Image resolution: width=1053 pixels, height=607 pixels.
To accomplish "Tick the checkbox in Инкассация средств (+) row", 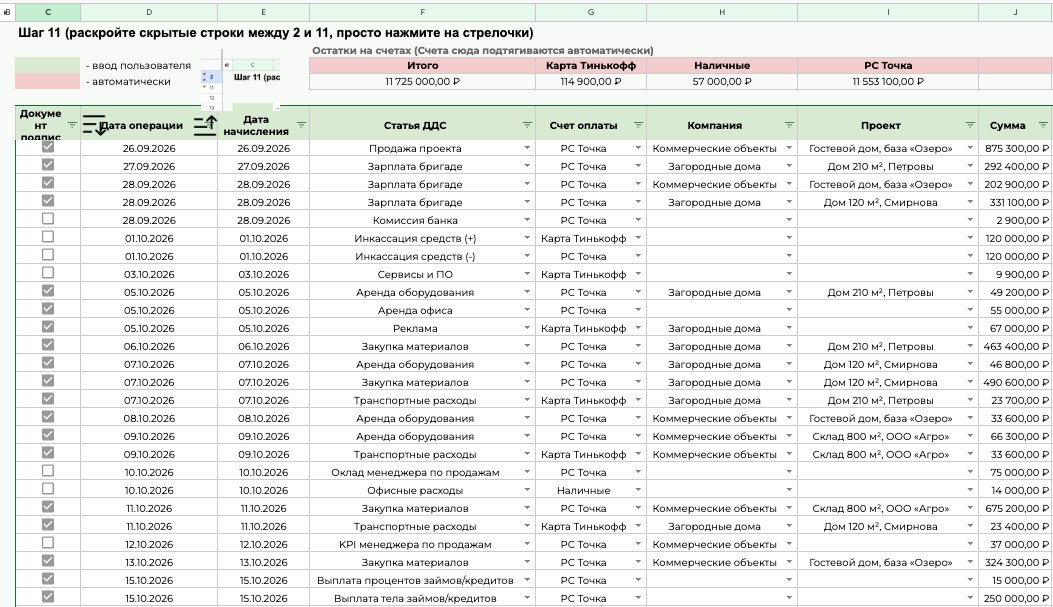I will pos(48,237).
